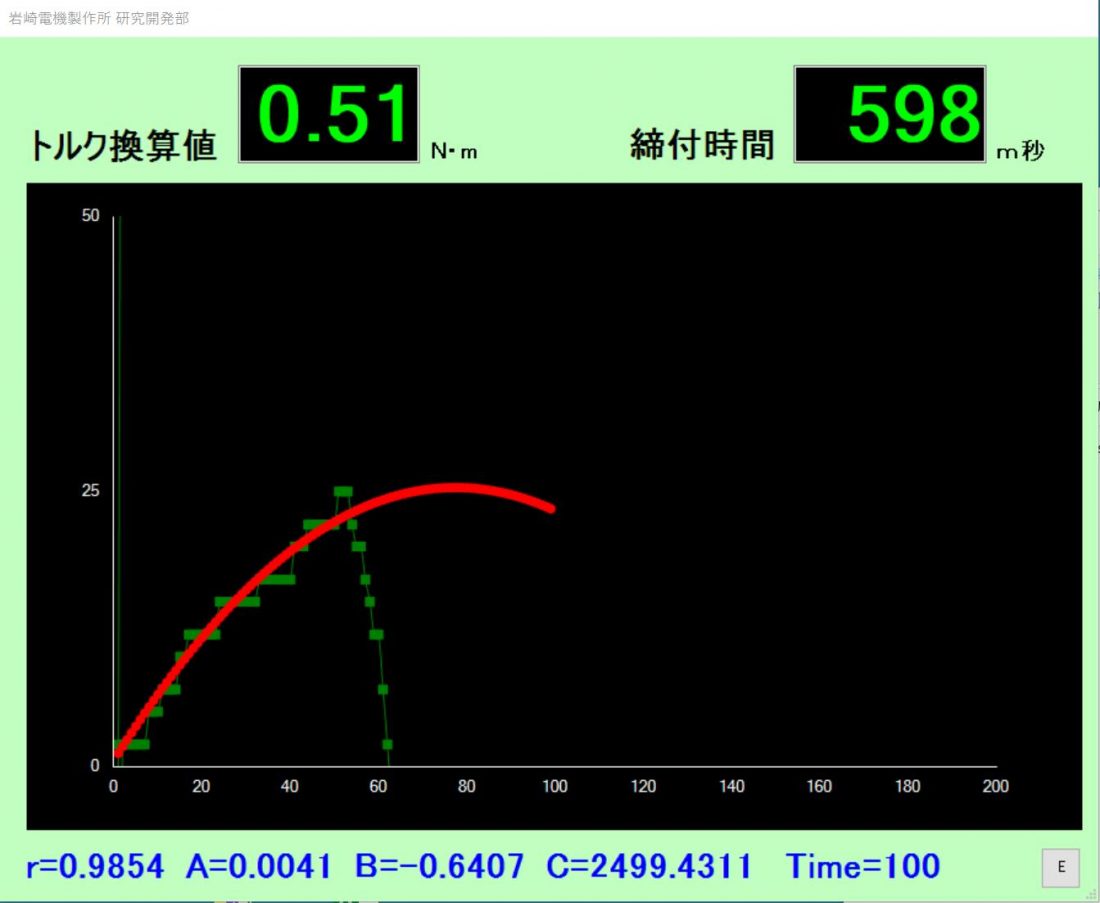Viewport: 1100px width, 903px height.
Task: Click the y-axis label 50
Action: 90,215
